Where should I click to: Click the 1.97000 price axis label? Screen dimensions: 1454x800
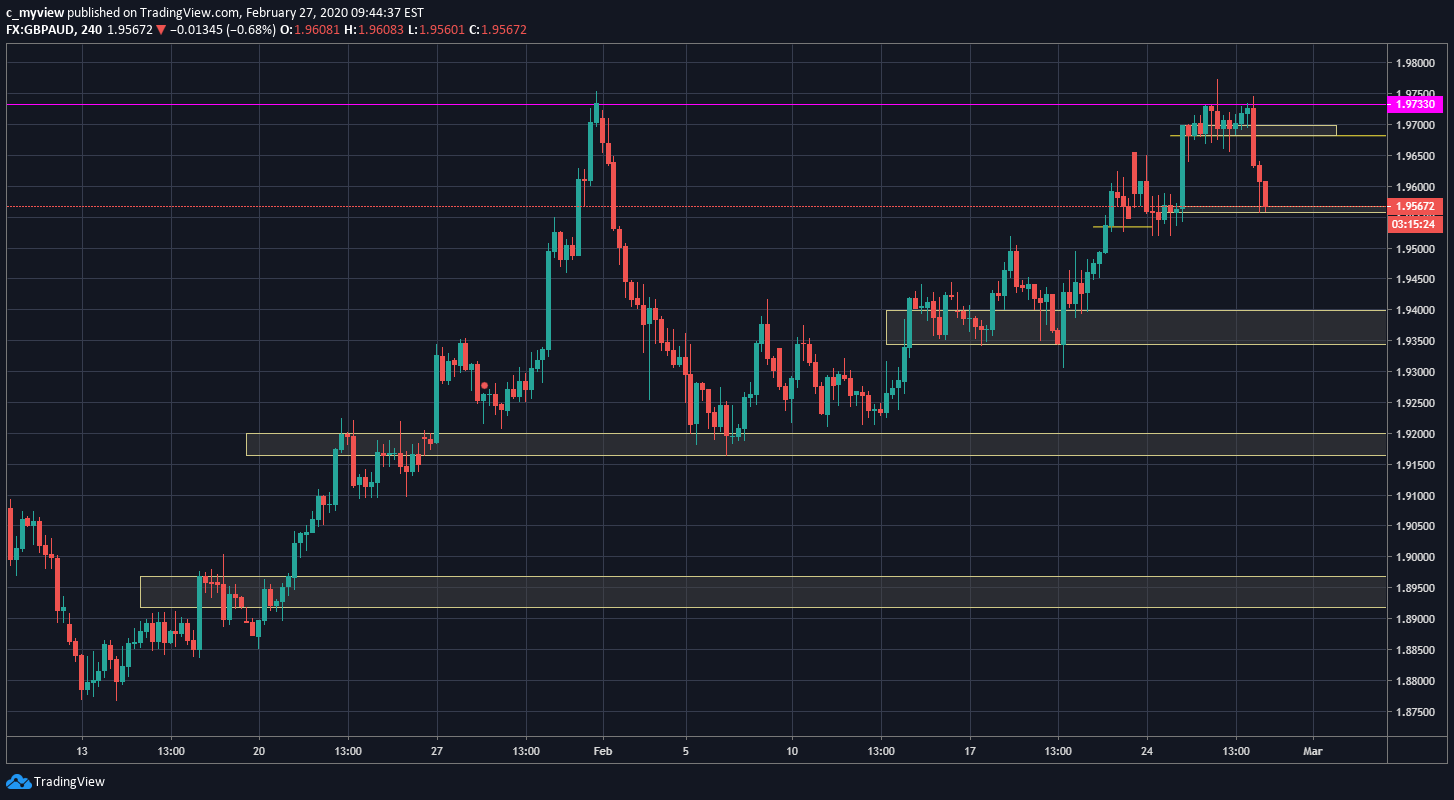point(1415,125)
